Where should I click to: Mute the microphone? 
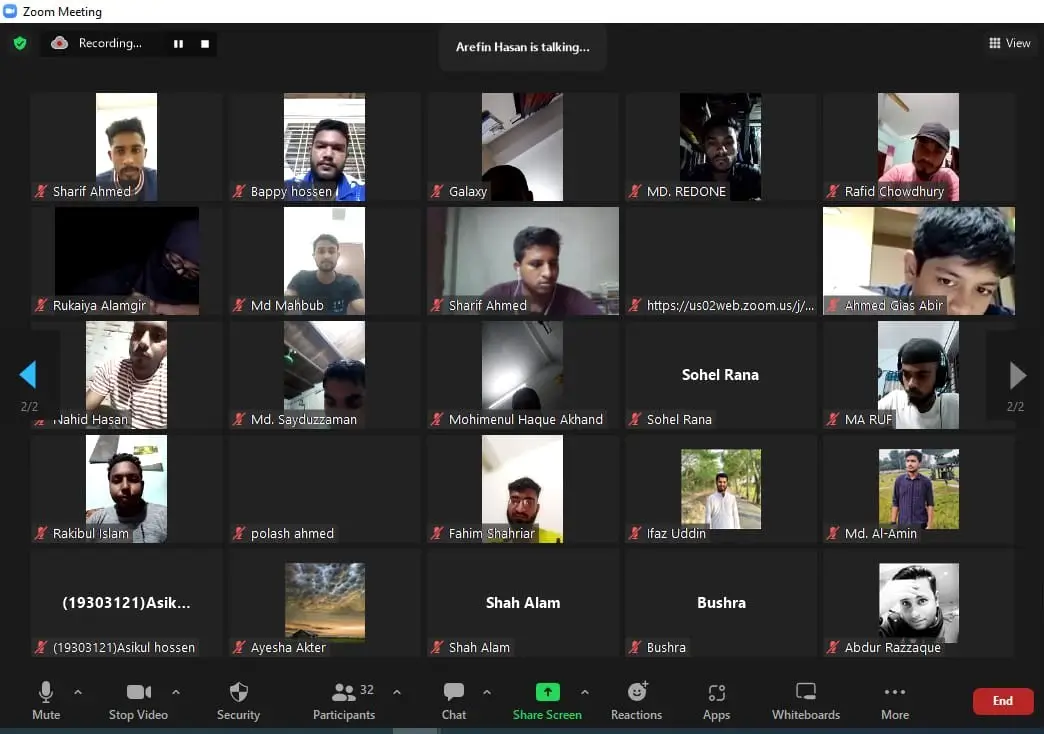coord(46,700)
